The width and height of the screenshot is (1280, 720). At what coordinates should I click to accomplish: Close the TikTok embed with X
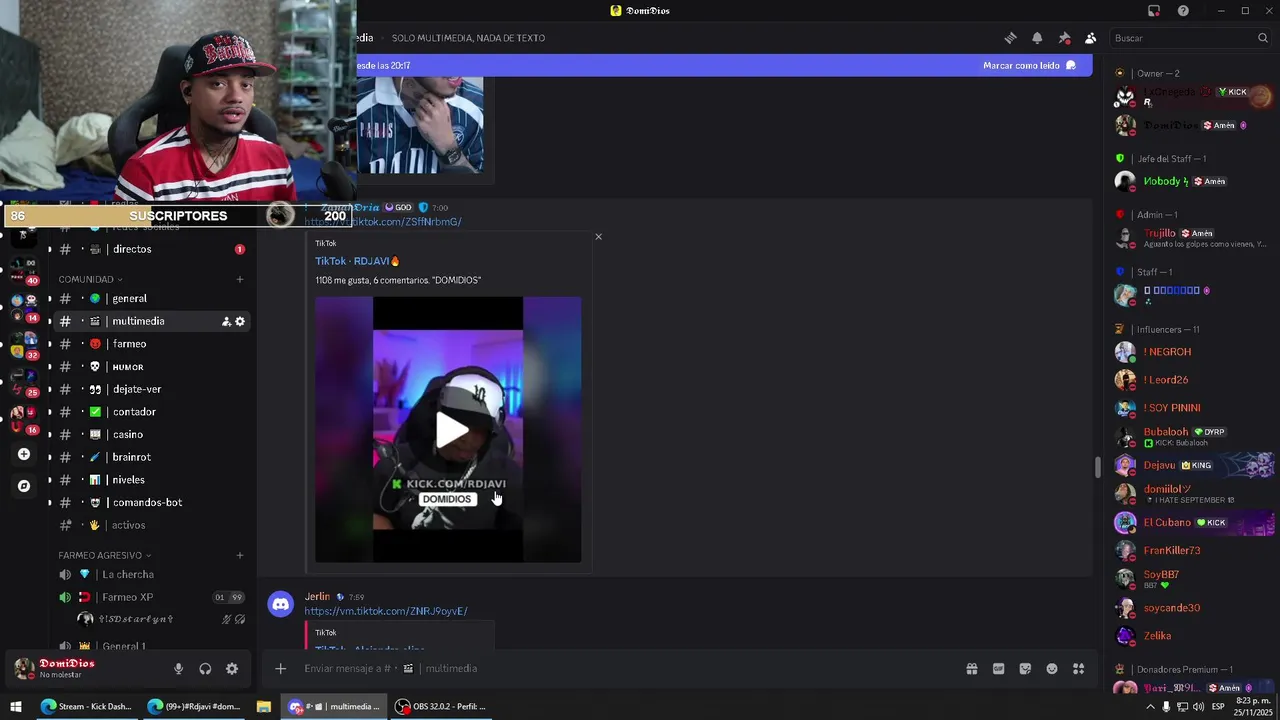pyautogui.click(x=598, y=237)
